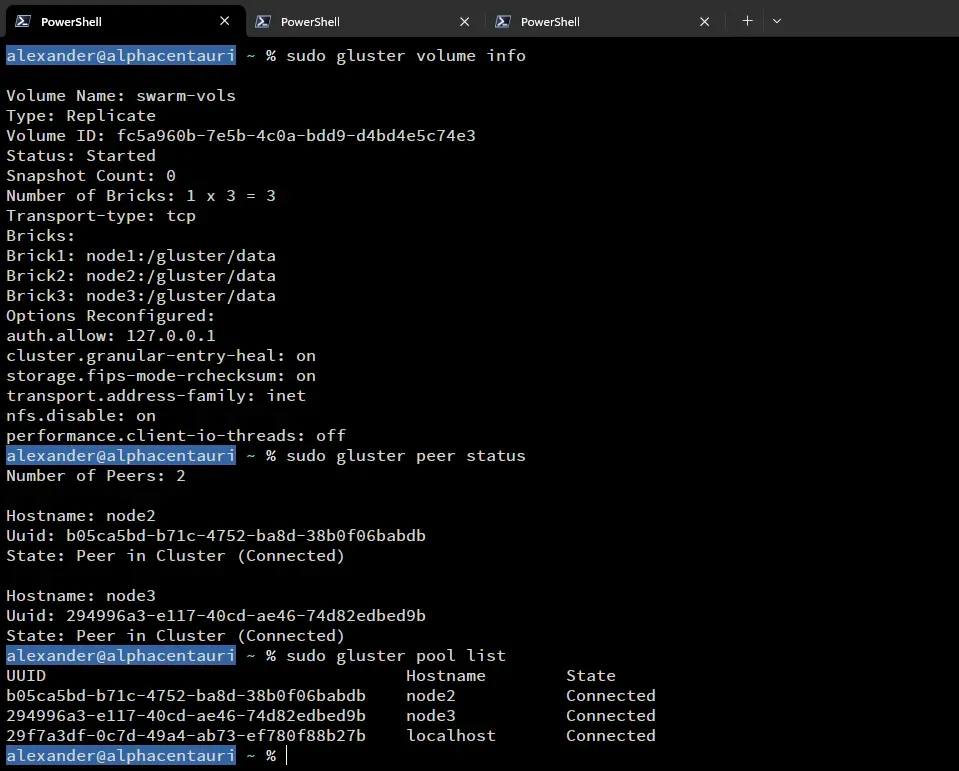Click the second tab's PowerShell icon
Image resolution: width=959 pixels, height=771 pixels.
262,21
